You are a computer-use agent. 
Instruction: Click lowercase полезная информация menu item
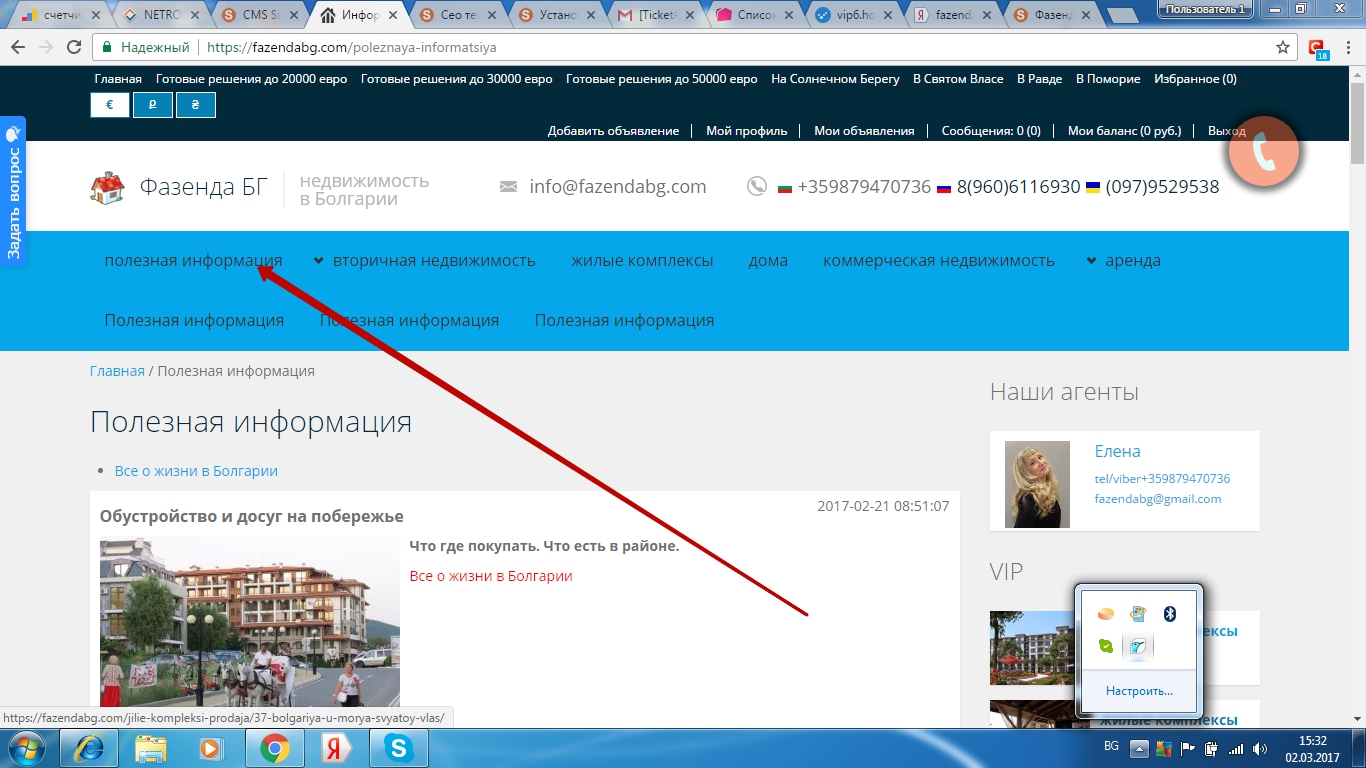pos(193,260)
